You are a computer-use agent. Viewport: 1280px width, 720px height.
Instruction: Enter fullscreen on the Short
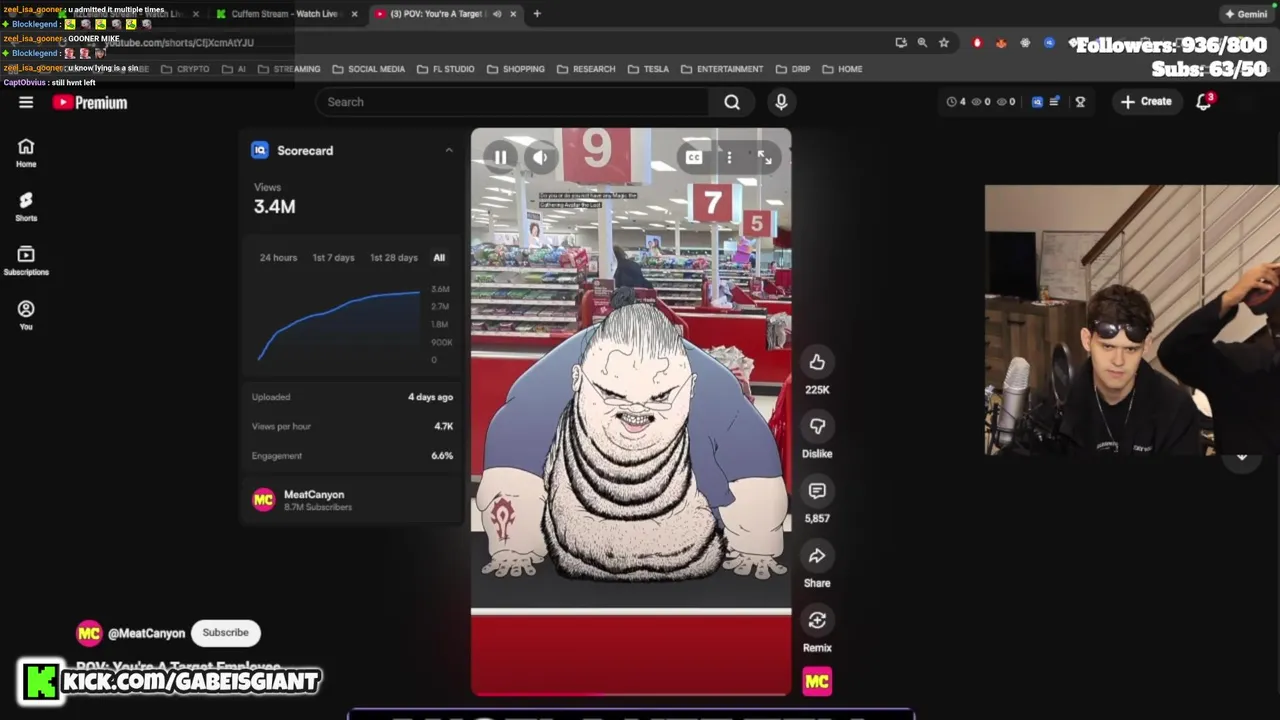[x=764, y=158]
